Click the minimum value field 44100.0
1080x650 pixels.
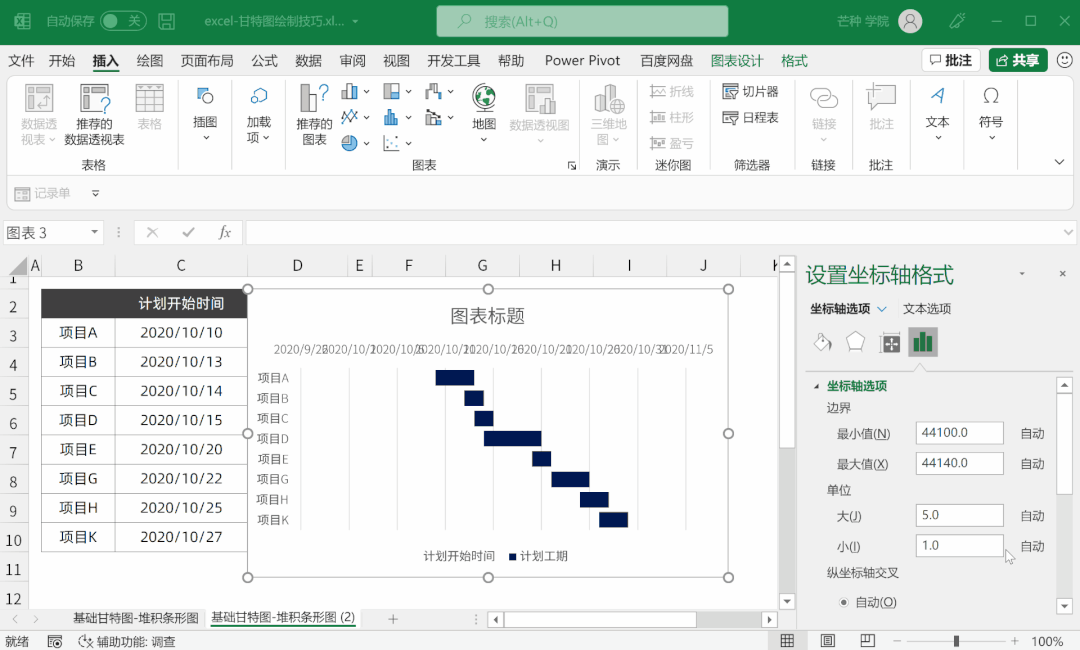(959, 433)
